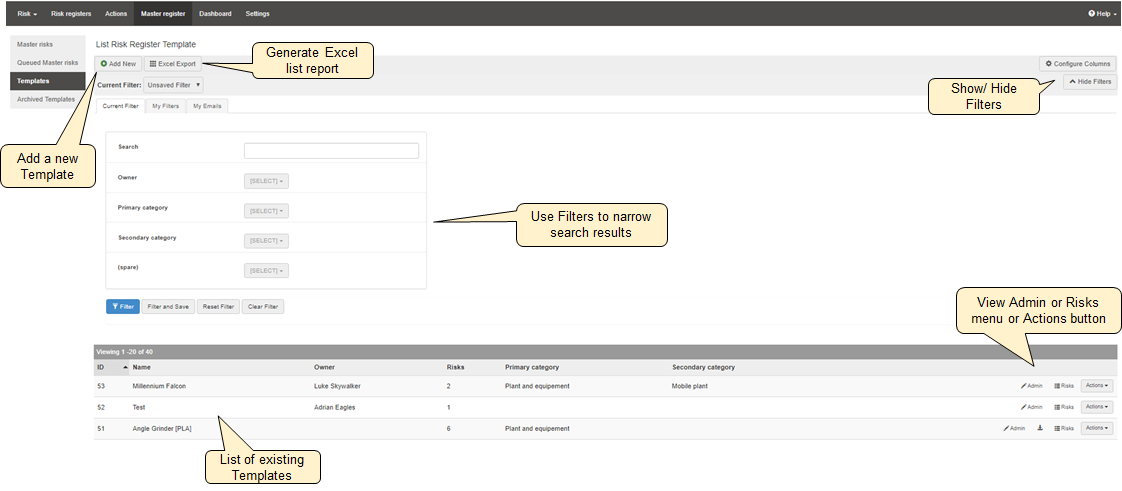Select Archived Templates in the sidebar

46,99
